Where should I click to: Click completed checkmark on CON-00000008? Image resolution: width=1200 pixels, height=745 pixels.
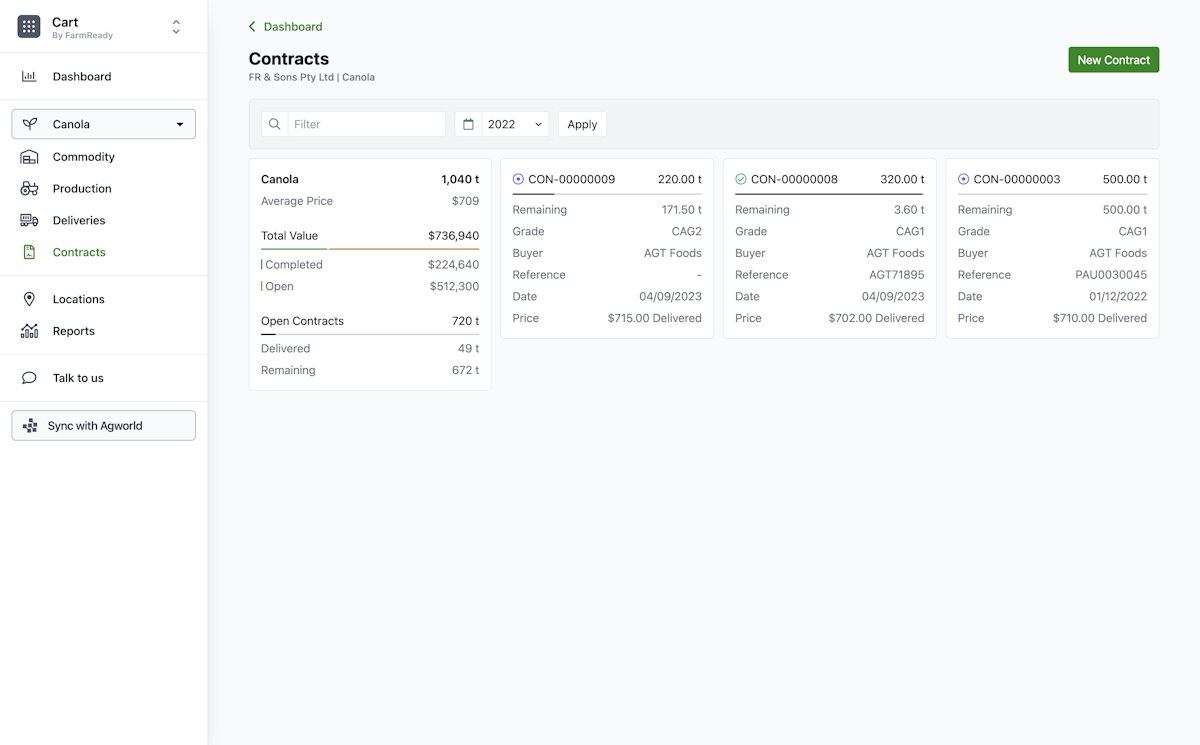click(x=741, y=179)
